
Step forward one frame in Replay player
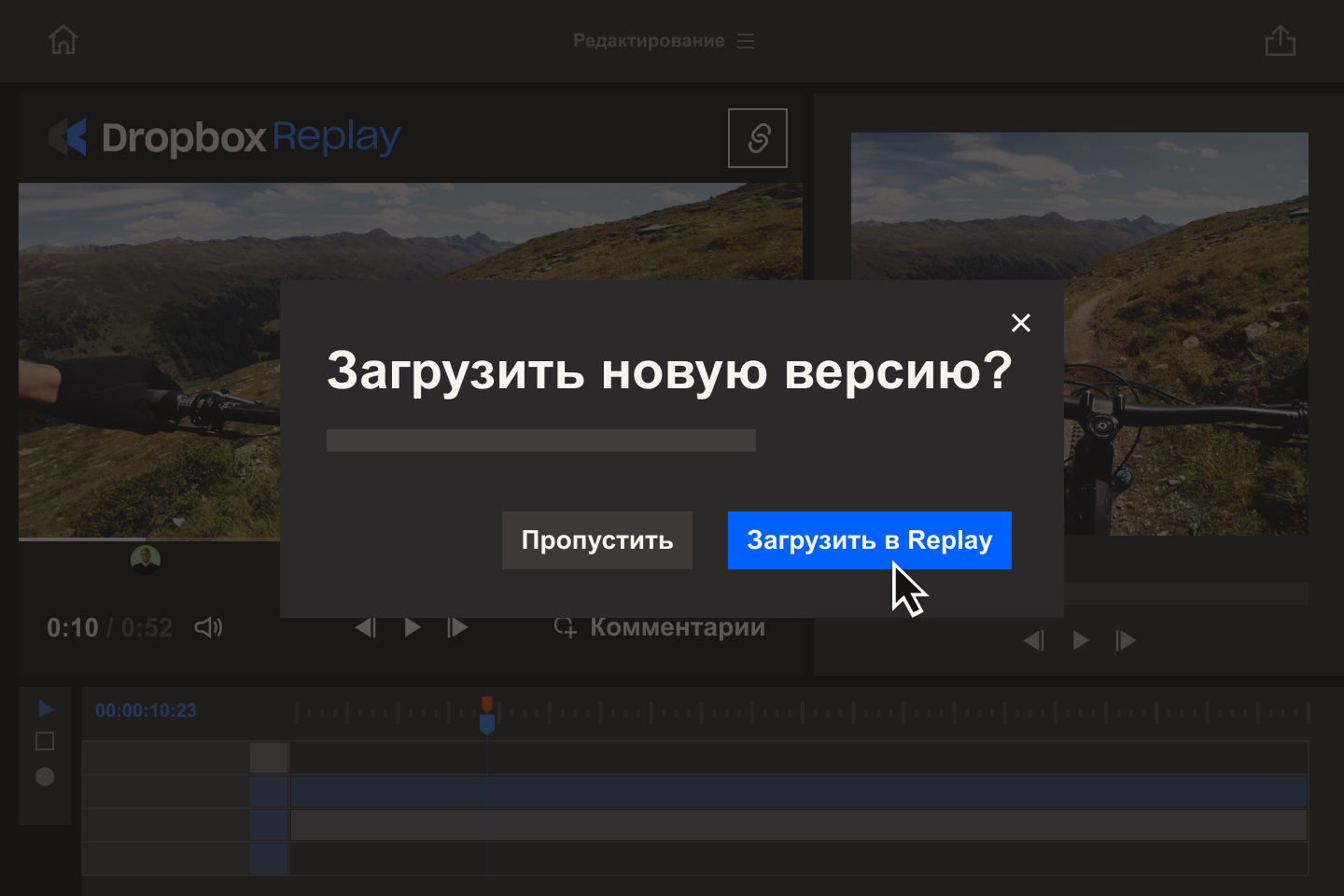(x=457, y=627)
